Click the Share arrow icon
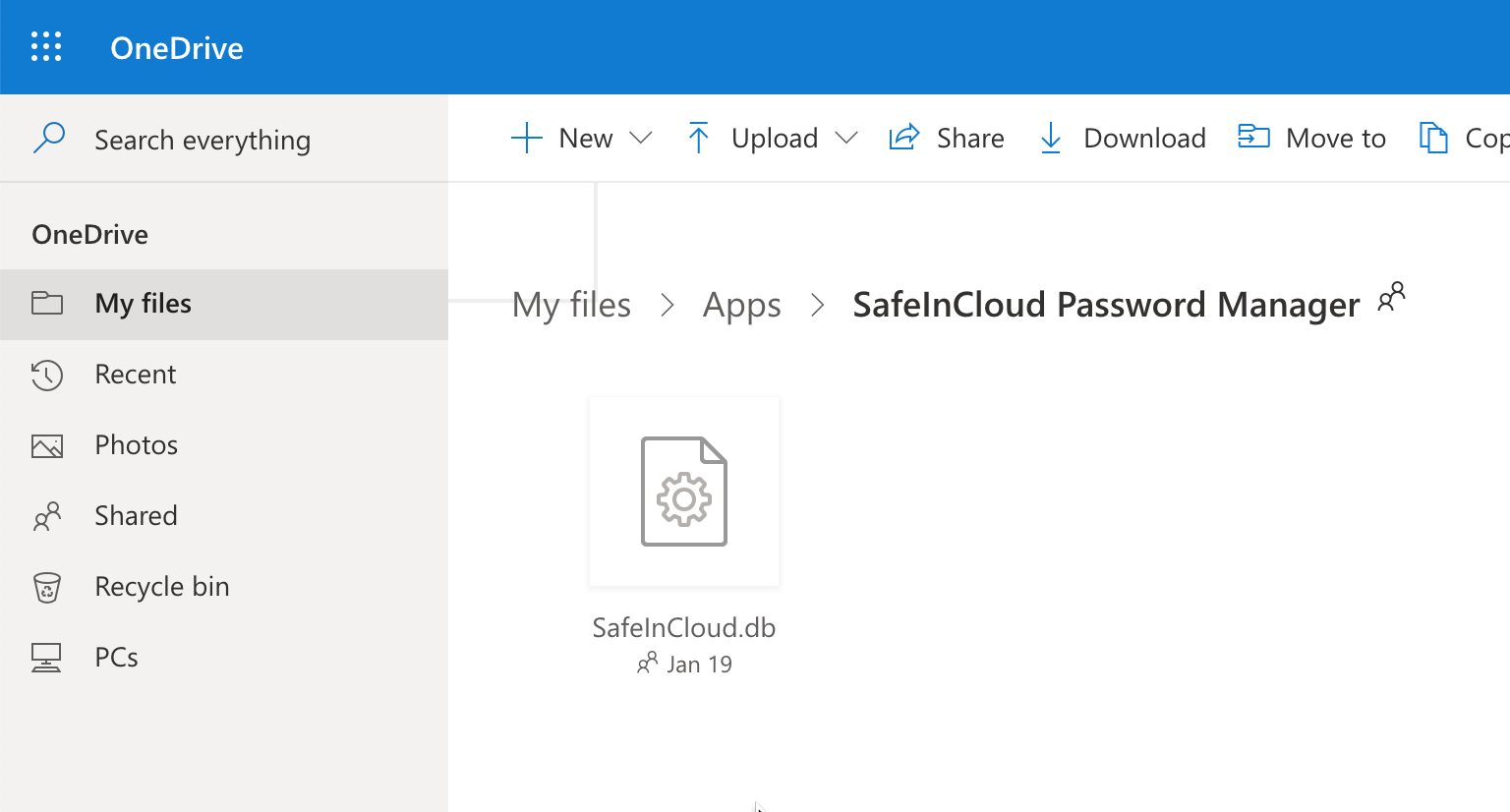 [904, 138]
